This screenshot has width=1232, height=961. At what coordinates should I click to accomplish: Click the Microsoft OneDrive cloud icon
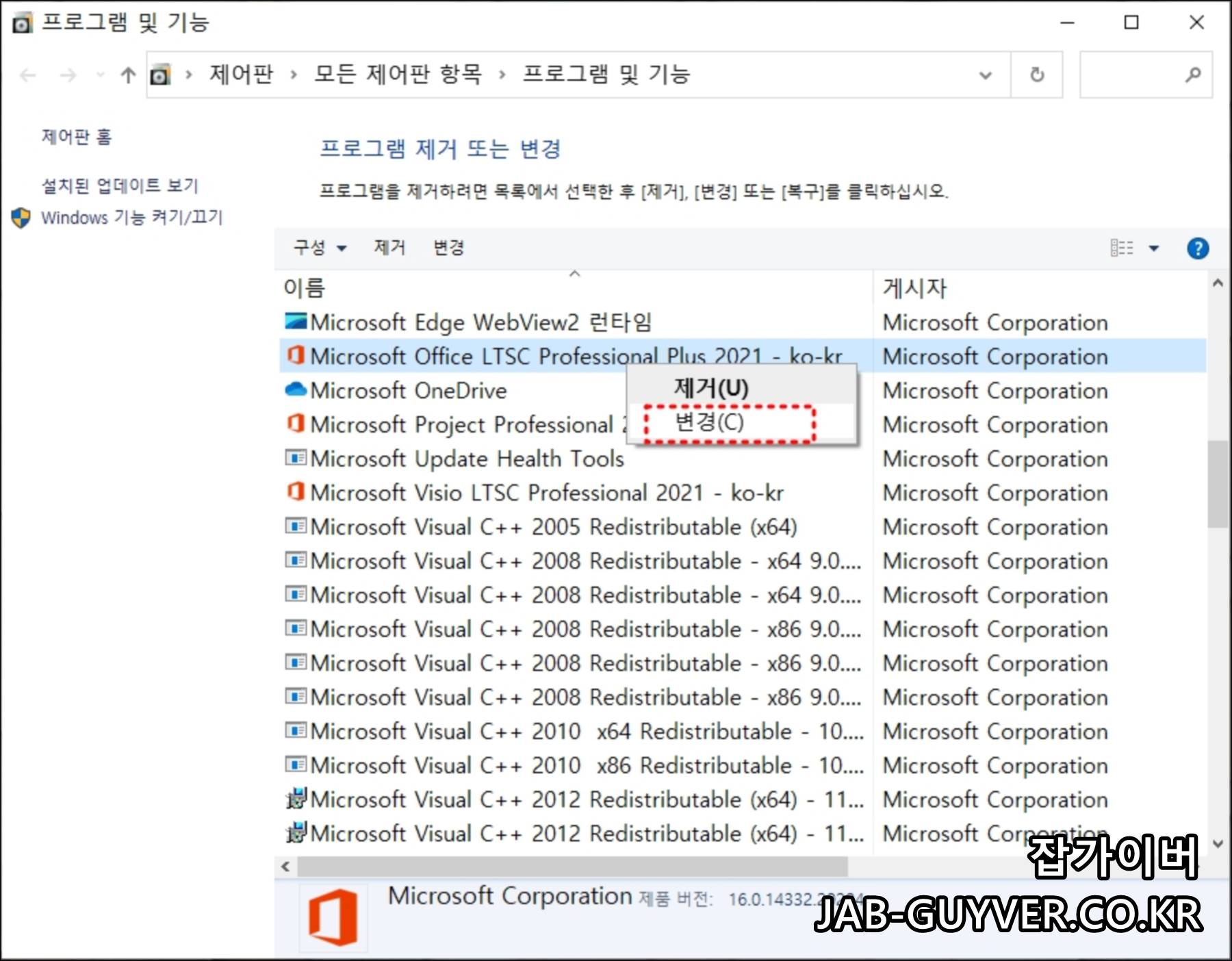[x=296, y=389]
